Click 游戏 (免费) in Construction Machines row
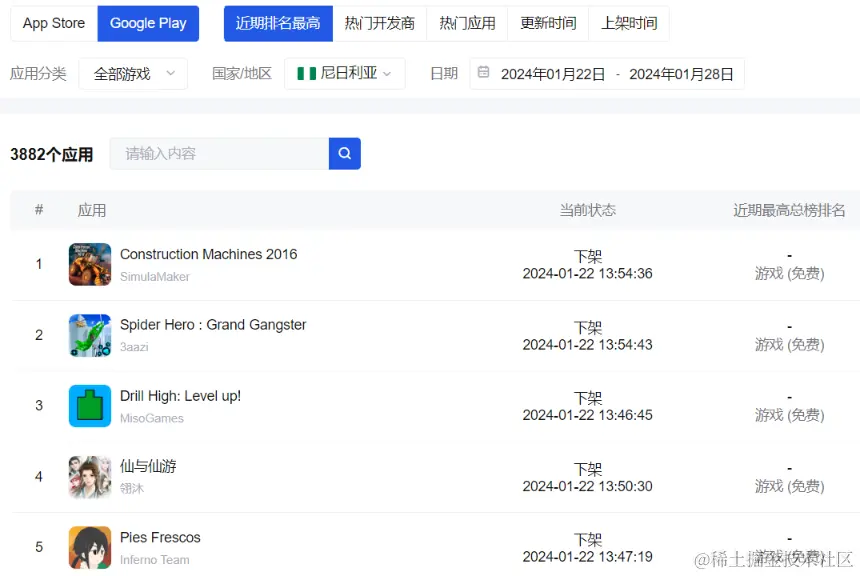860x576 pixels. (x=789, y=274)
